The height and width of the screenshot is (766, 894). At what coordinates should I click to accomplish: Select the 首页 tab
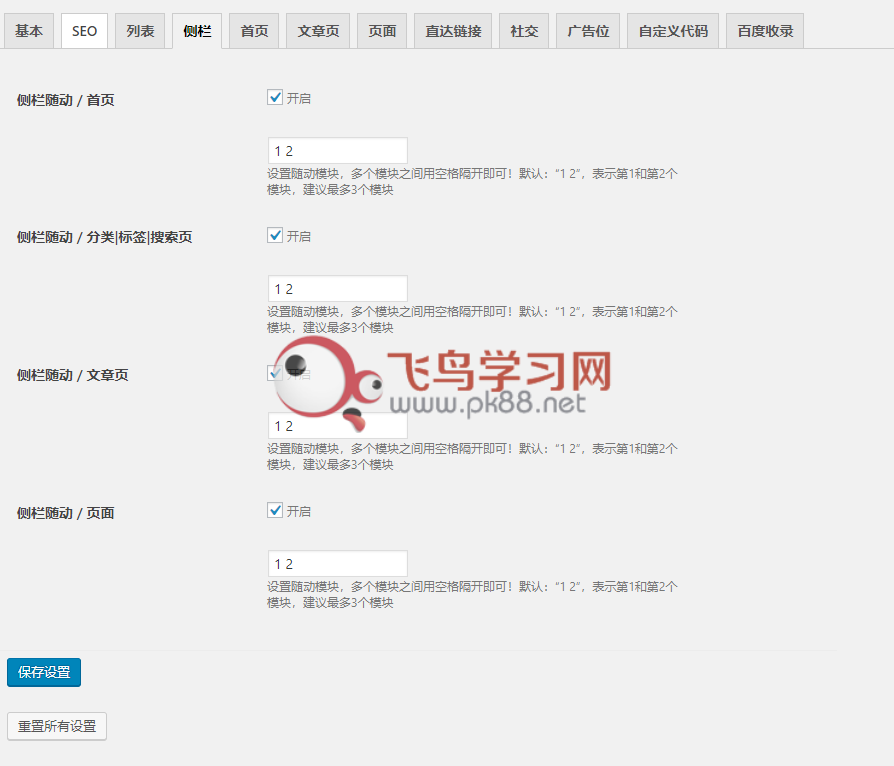254,31
